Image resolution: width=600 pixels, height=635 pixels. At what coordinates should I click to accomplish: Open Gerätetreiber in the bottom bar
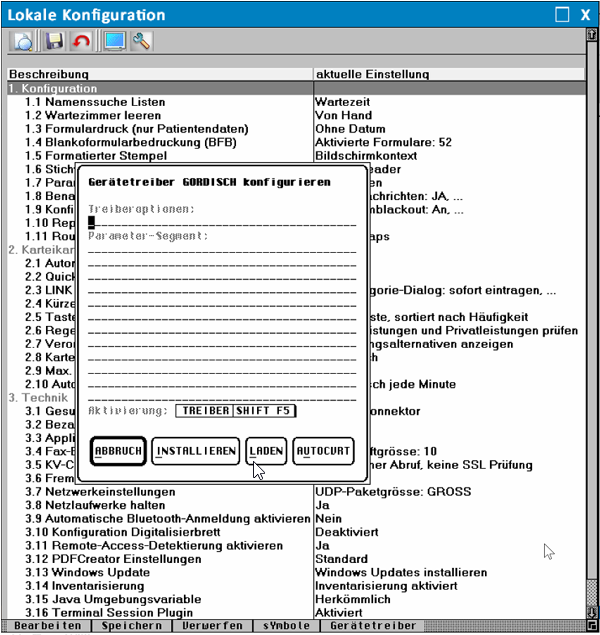373,626
